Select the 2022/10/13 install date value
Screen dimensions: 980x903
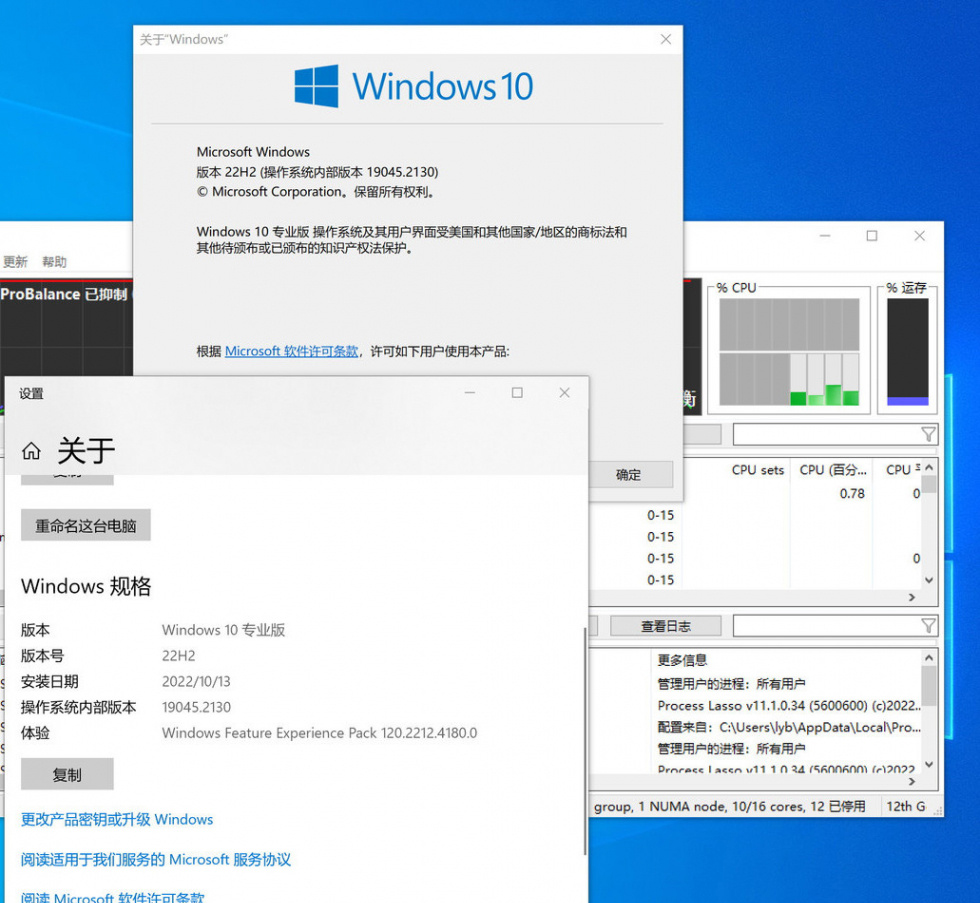point(196,681)
